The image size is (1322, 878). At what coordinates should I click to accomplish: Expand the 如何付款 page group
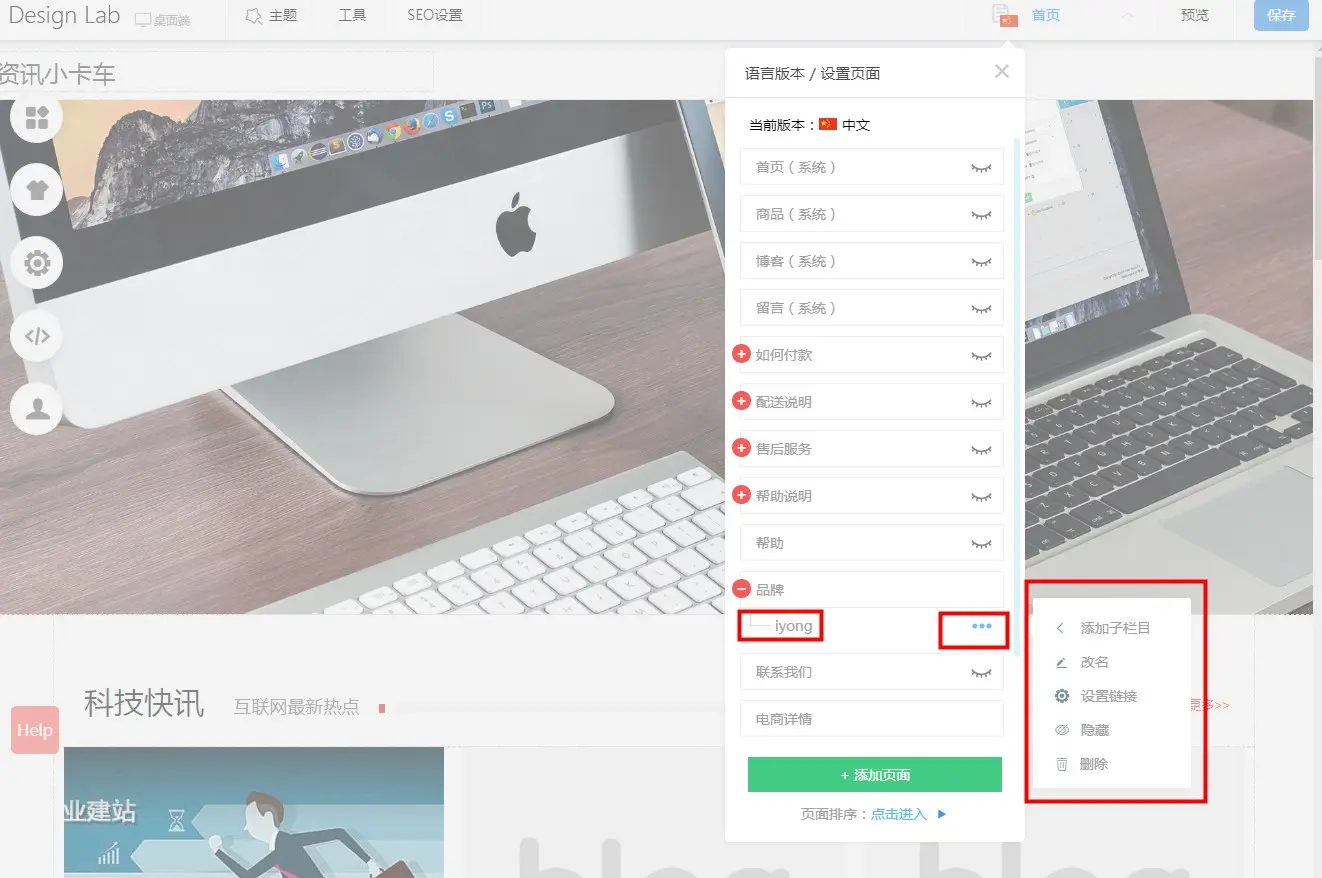742,354
